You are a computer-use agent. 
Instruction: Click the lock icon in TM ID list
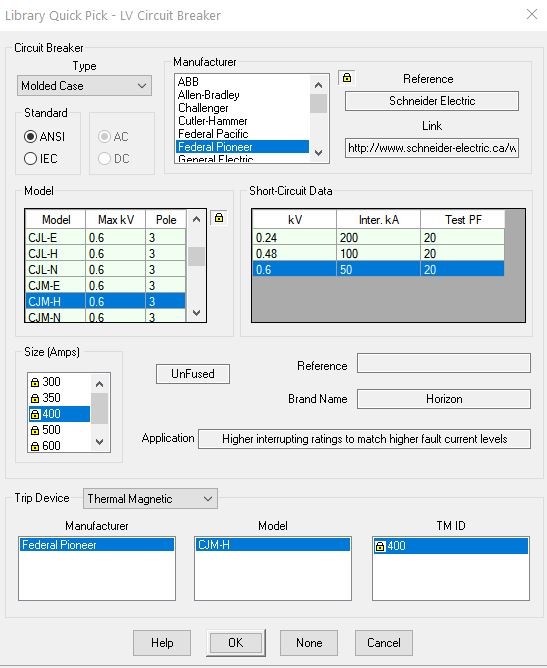click(x=380, y=546)
